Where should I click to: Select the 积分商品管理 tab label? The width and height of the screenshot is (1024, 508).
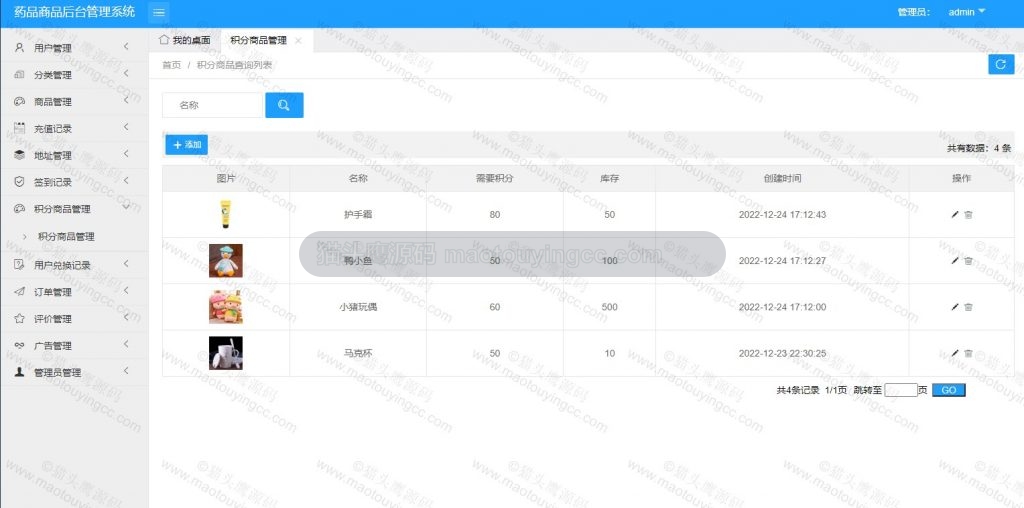click(x=259, y=40)
